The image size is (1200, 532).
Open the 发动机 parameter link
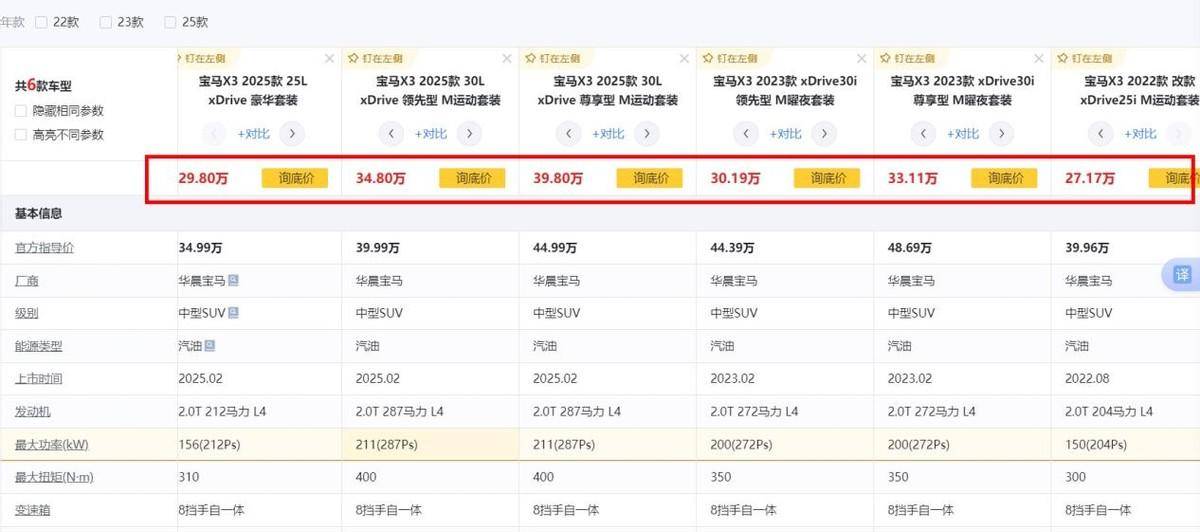(x=32, y=411)
